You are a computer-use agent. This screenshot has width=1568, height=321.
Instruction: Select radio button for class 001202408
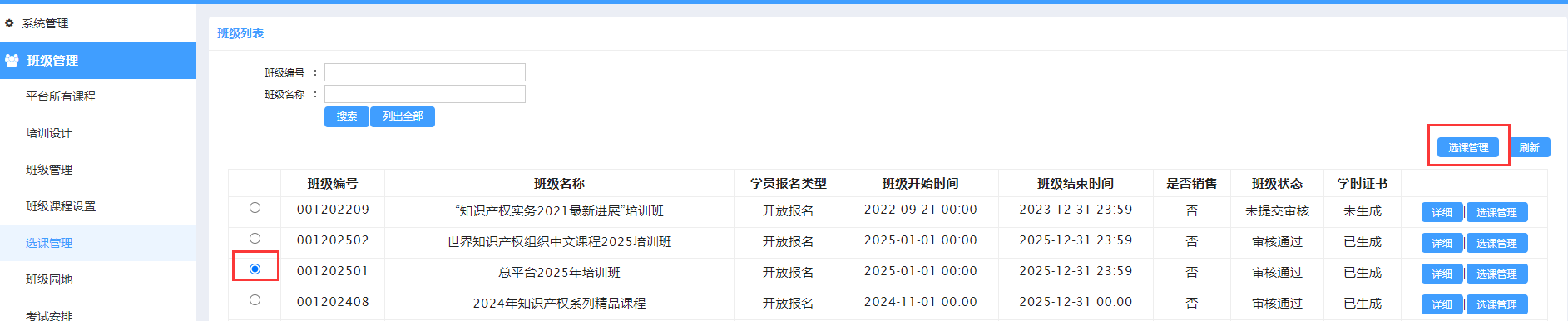pos(255,300)
